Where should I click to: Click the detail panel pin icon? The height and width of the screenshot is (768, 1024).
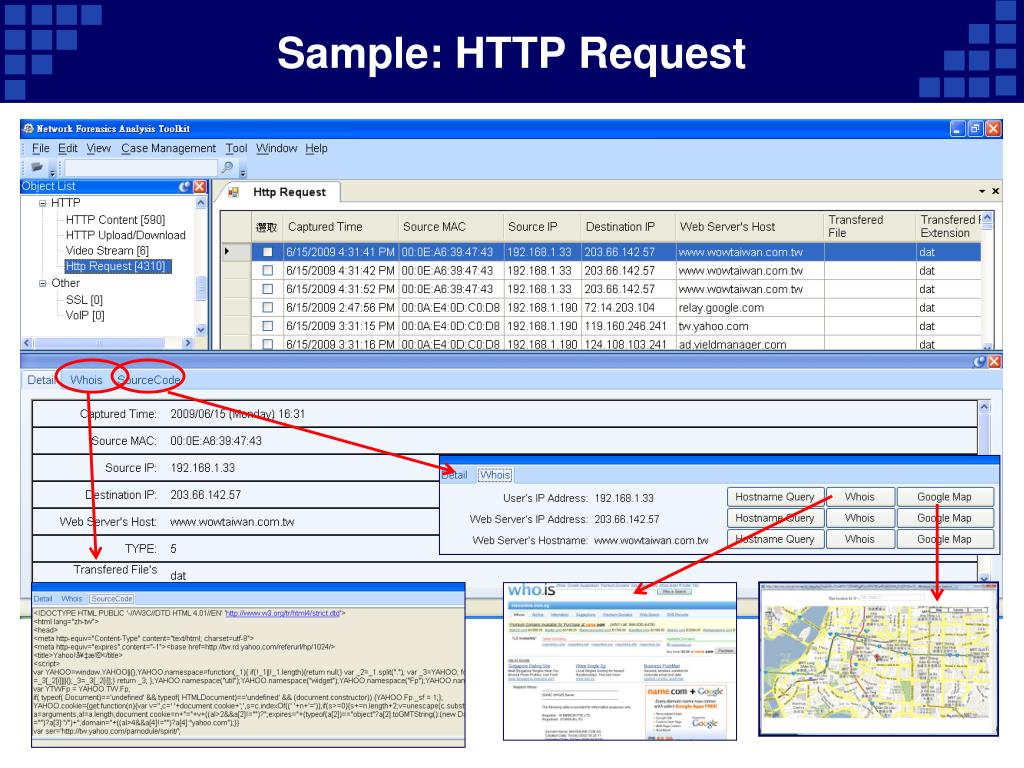pyautogui.click(x=977, y=362)
